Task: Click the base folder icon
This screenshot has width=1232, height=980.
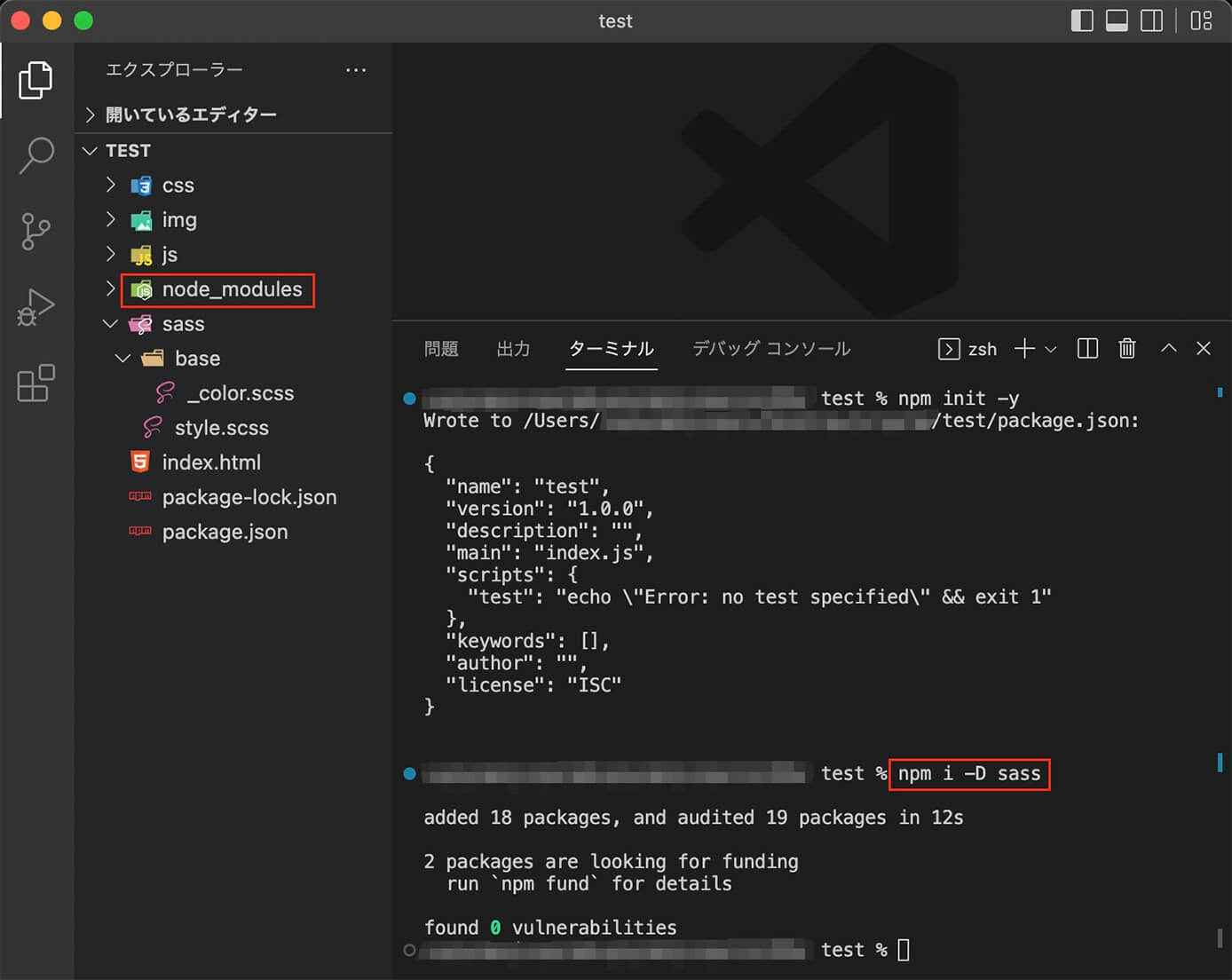Action: (x=154, y=358)
